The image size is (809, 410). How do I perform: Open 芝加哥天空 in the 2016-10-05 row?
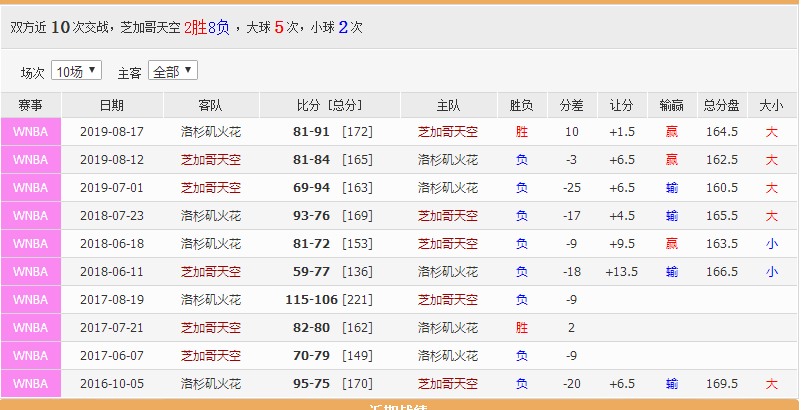[x=448, y=383]
